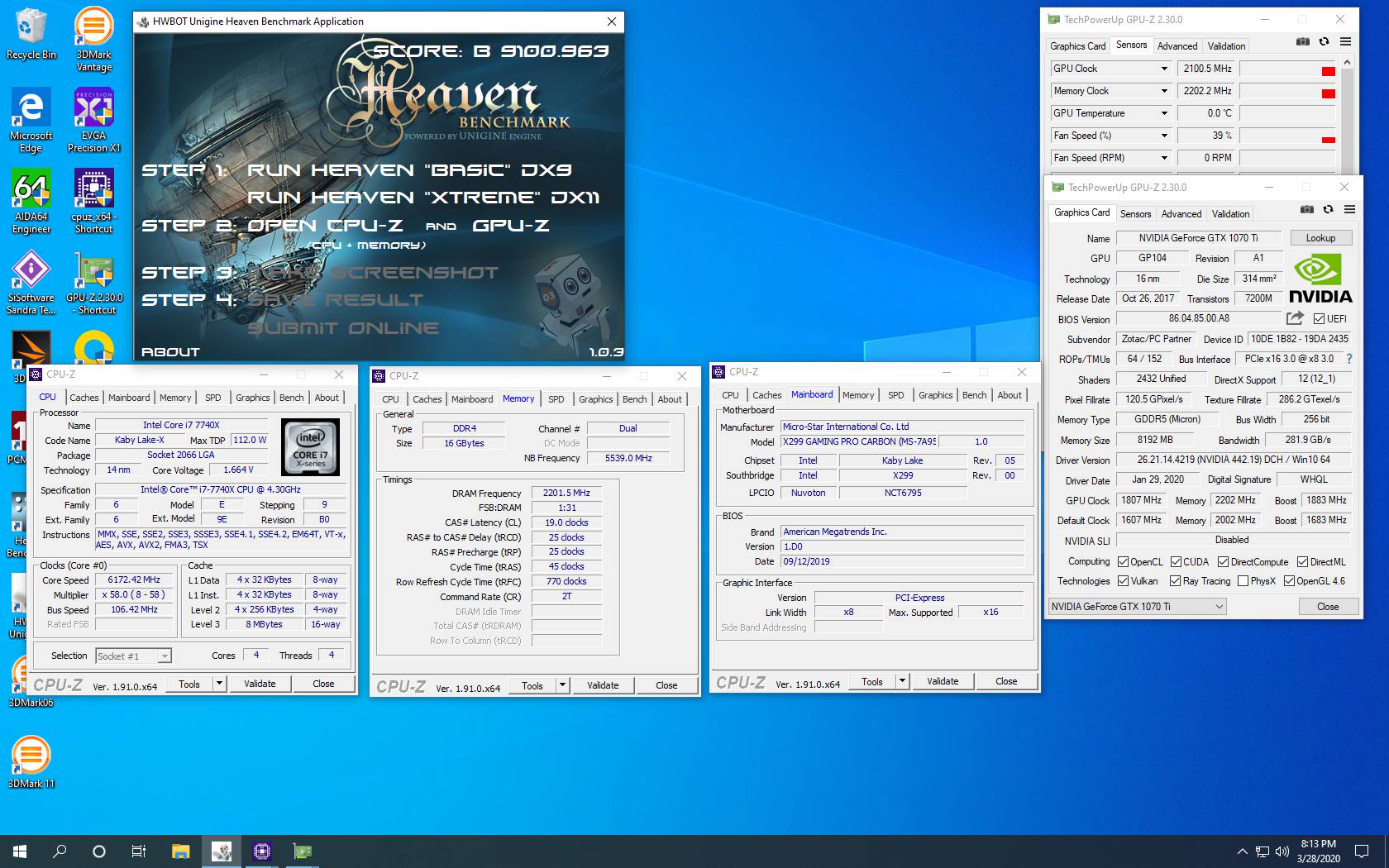The image size is (1389, 868).
Task: Open the Recycle Bin desktop icon
Action: [x=31, y=34]
